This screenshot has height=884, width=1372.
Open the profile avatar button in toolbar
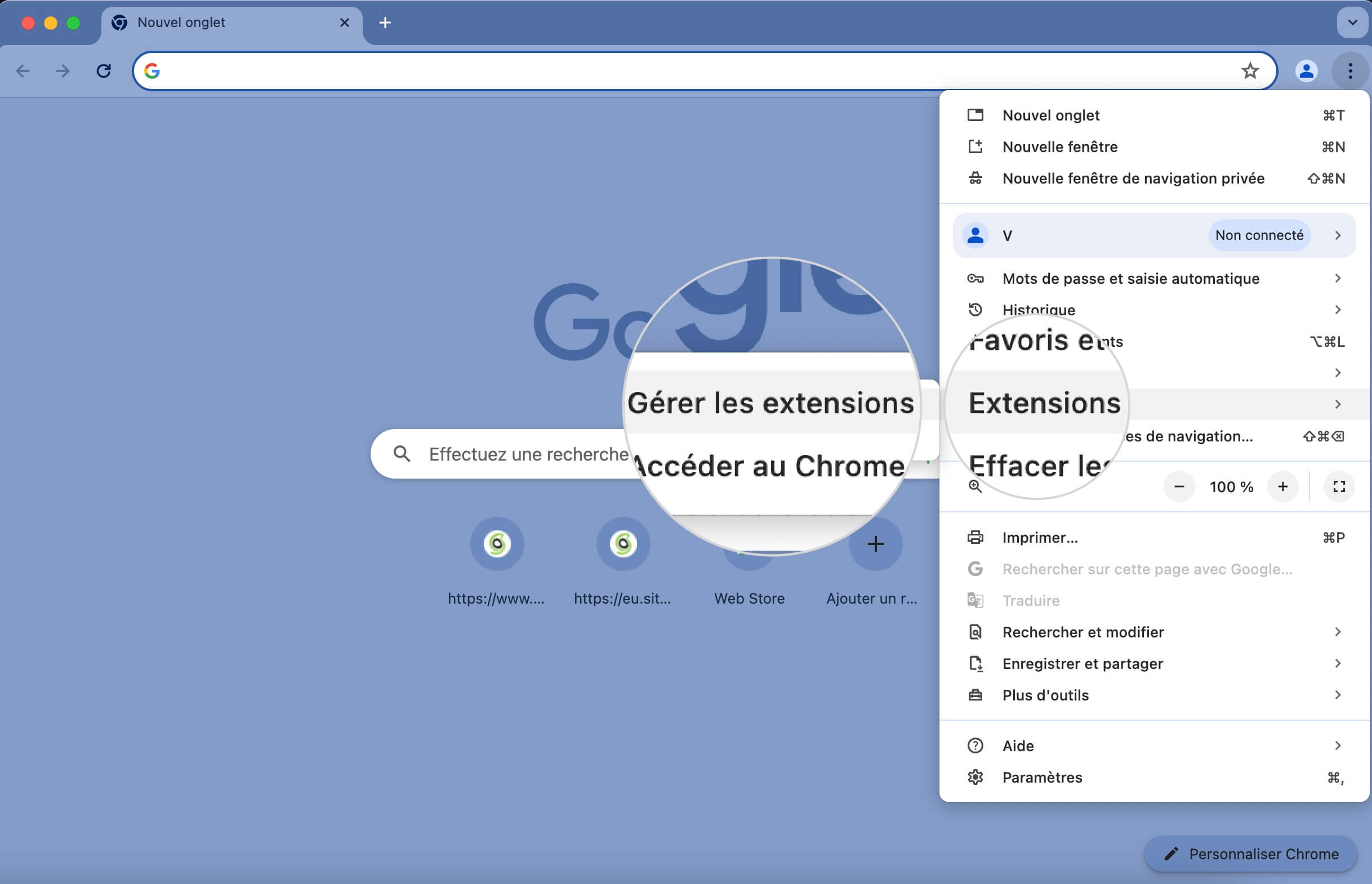click(x=1306, y=70)
